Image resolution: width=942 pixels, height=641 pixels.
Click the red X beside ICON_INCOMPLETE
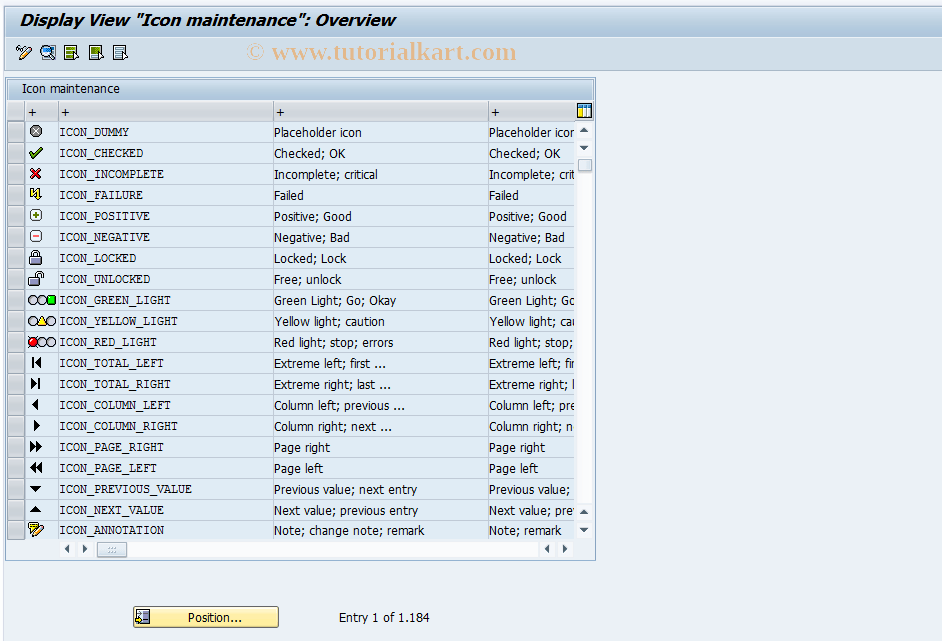coord(38,174)
